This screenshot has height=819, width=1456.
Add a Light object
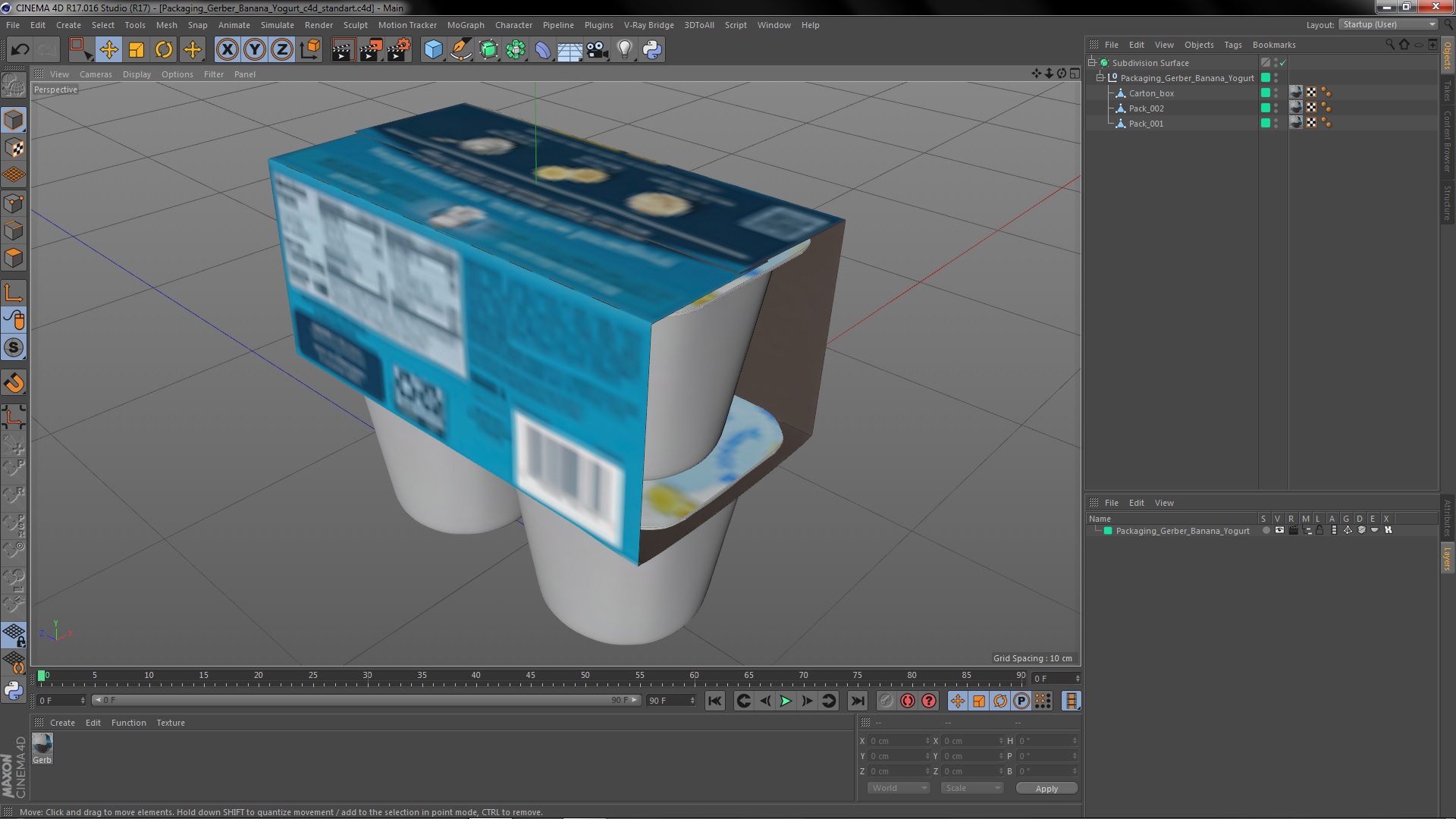(x=625, y=50)
